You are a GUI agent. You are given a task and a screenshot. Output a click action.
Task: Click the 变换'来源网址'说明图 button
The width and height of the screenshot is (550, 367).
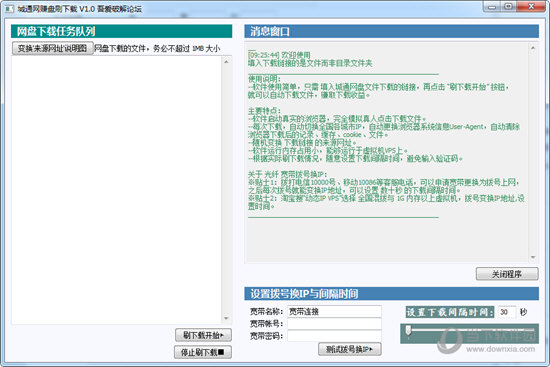click(53, 48)
